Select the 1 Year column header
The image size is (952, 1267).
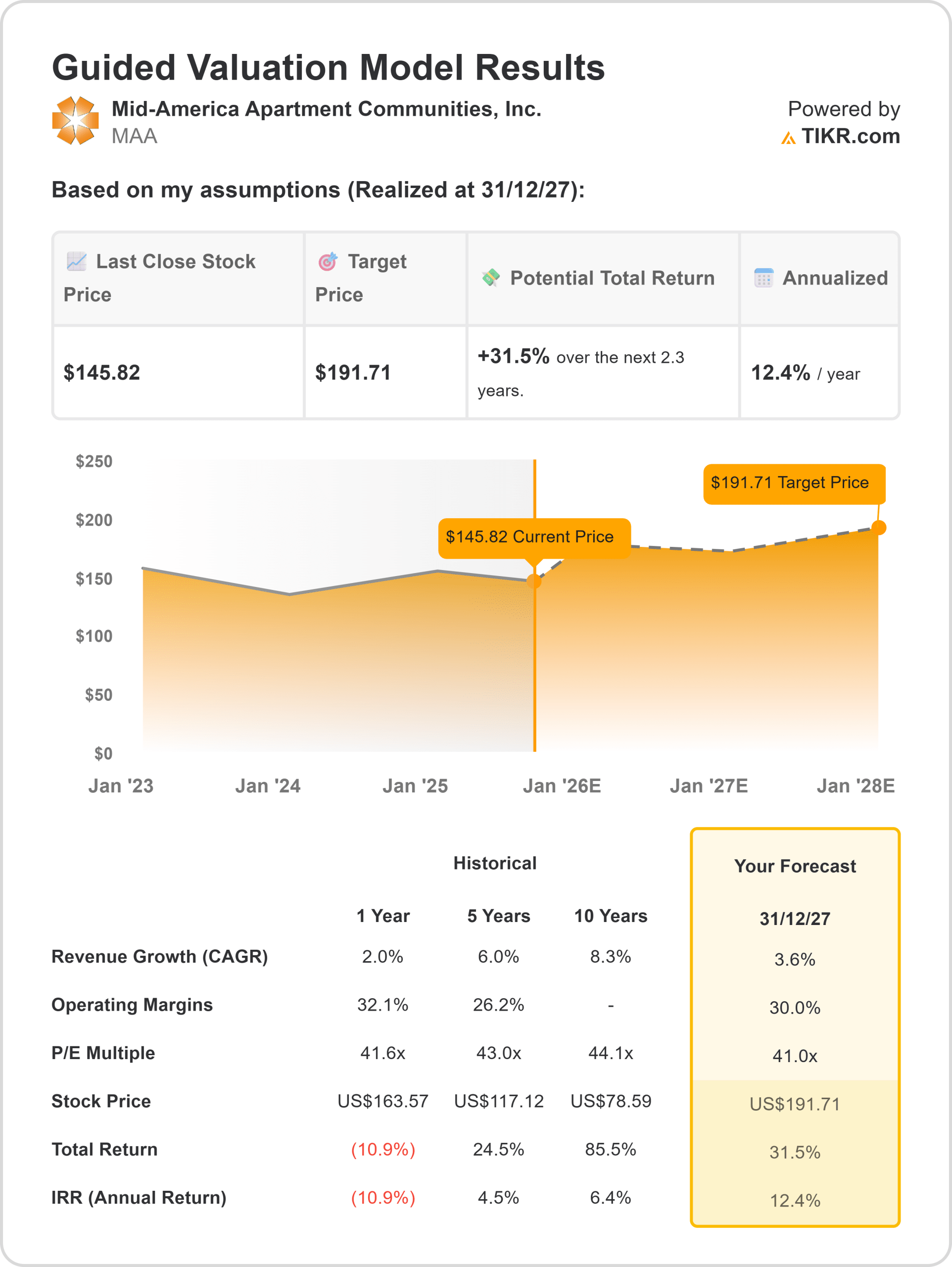[382, 916]
